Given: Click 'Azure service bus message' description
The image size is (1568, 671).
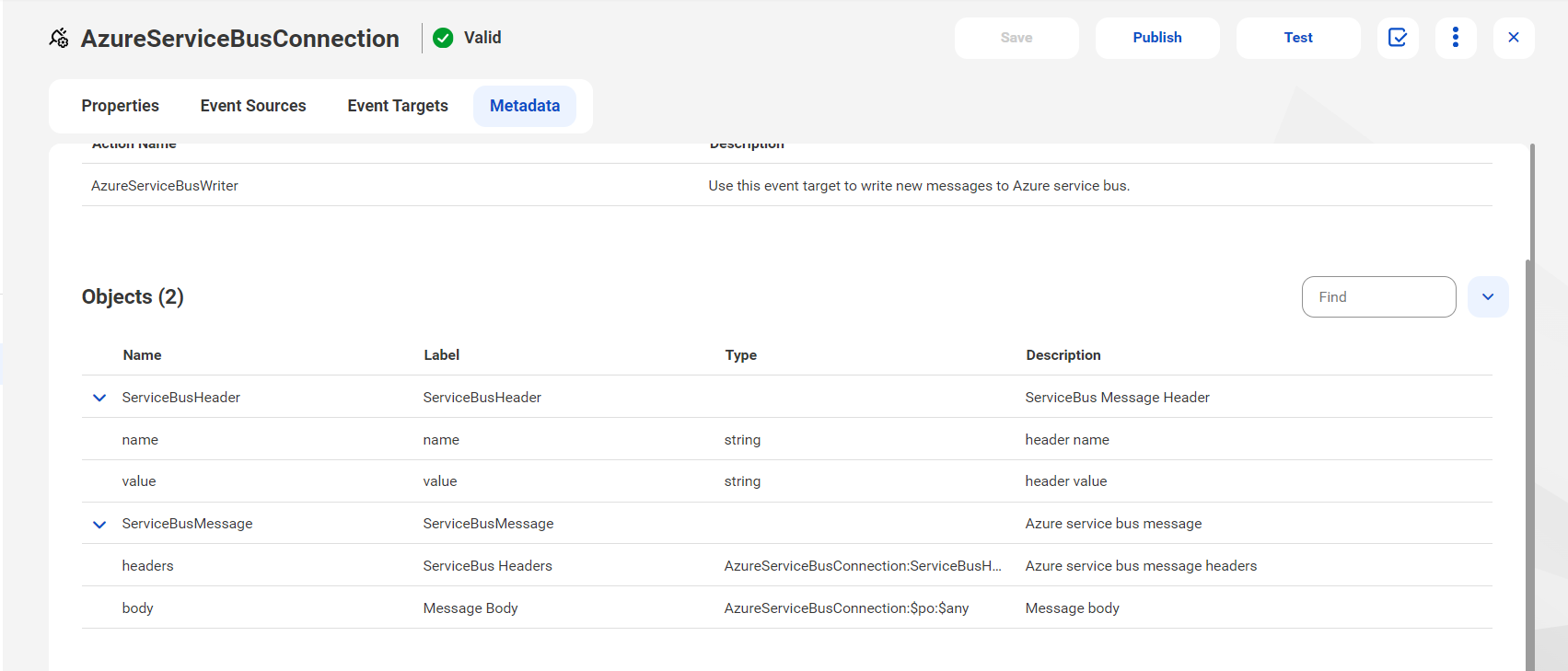Looking at the screenshot, I should click(x=1114, y=524).
